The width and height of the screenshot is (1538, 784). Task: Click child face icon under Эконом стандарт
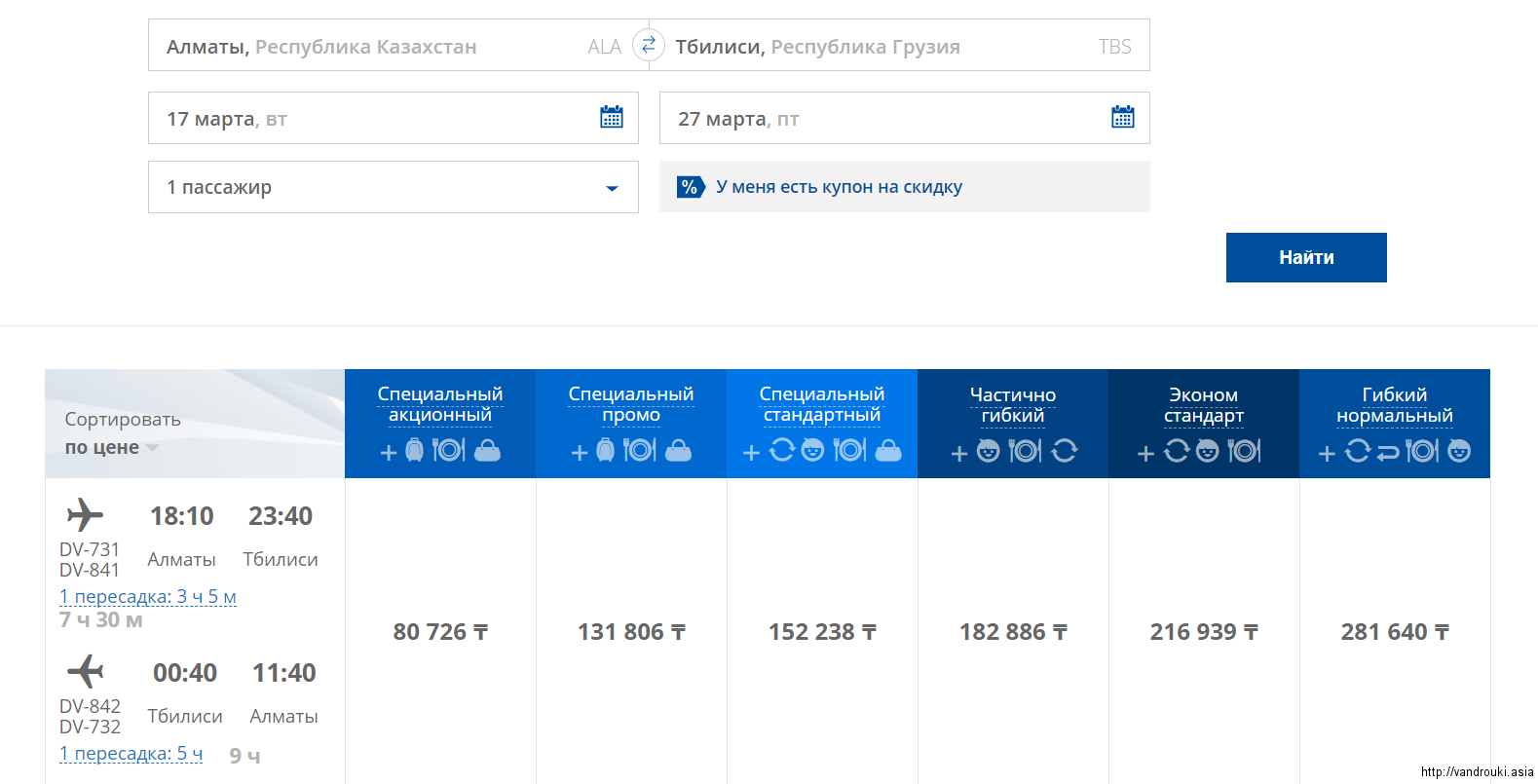pos(1207,450)
